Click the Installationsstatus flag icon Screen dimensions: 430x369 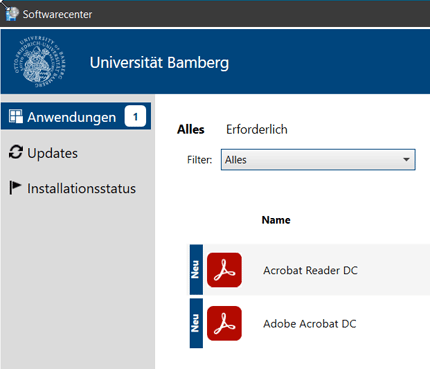point(15,187)
